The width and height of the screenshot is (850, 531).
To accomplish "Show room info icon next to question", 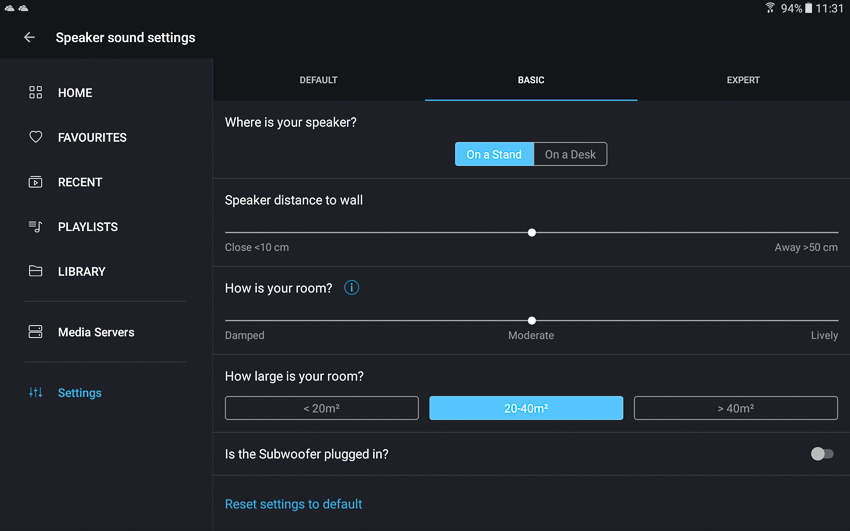I will tap(351, 288).
